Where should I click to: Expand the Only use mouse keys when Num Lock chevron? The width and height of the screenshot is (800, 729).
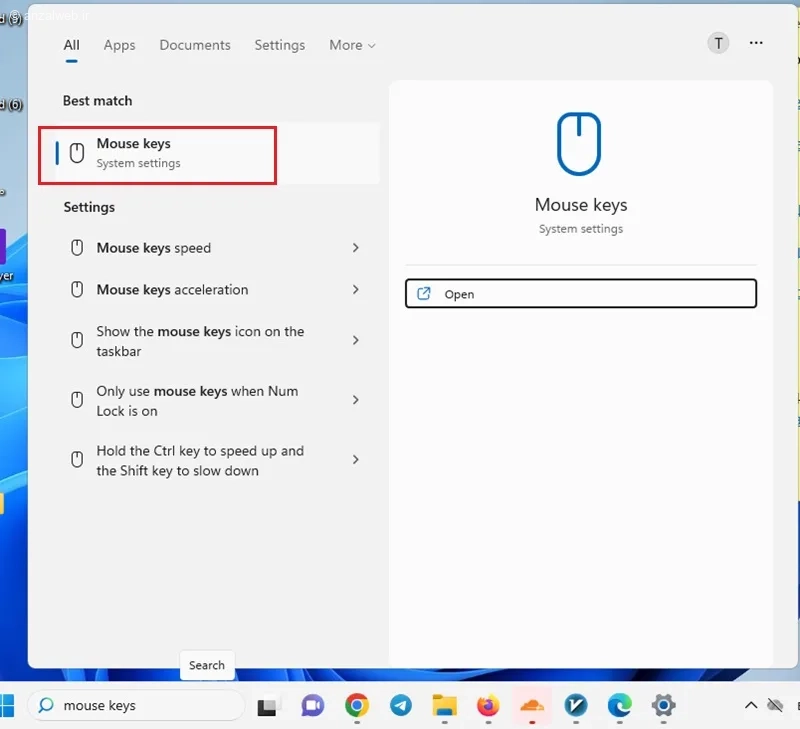(x=355, y=400)
